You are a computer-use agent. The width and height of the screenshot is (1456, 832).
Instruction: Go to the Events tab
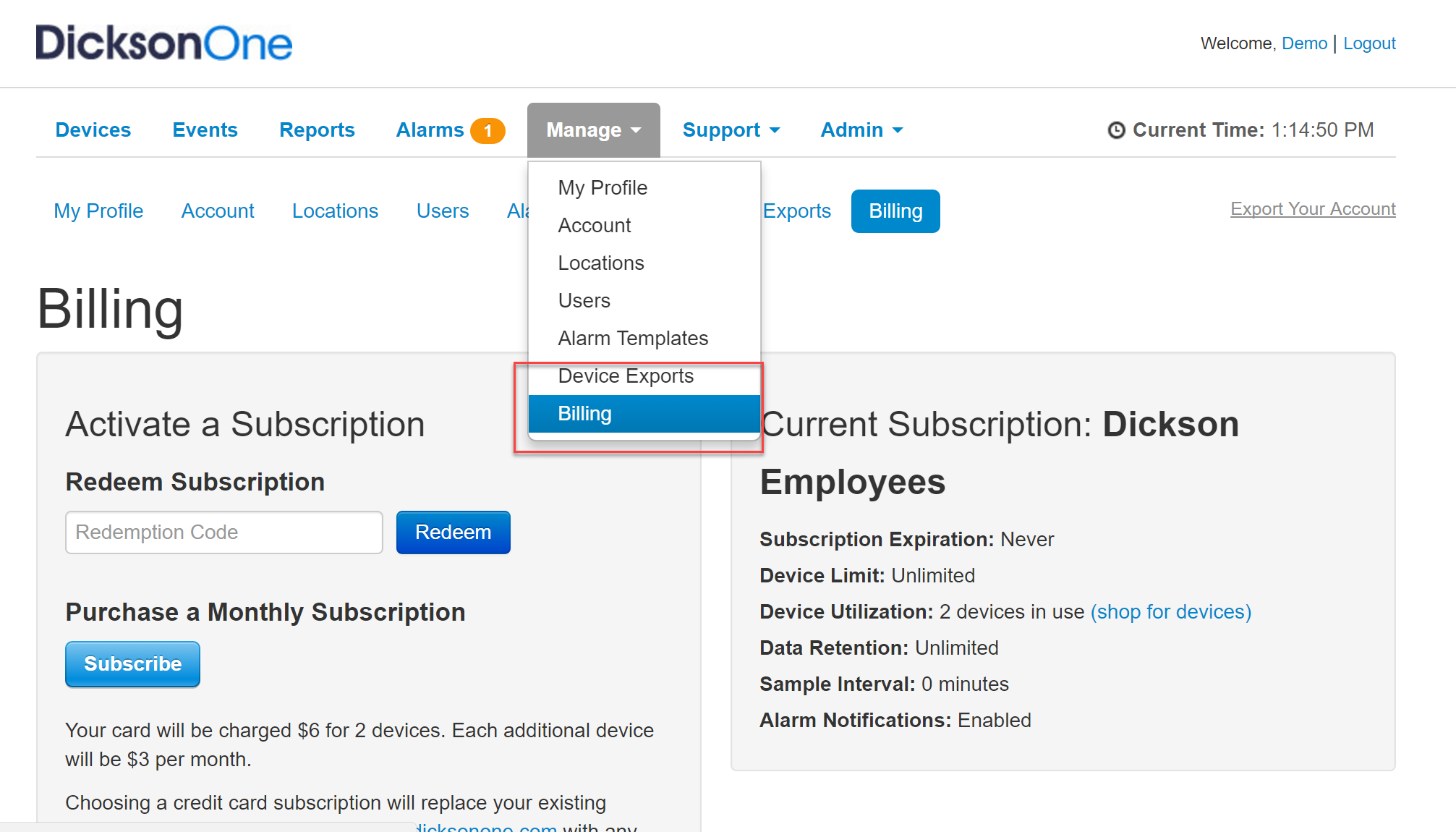205,130
